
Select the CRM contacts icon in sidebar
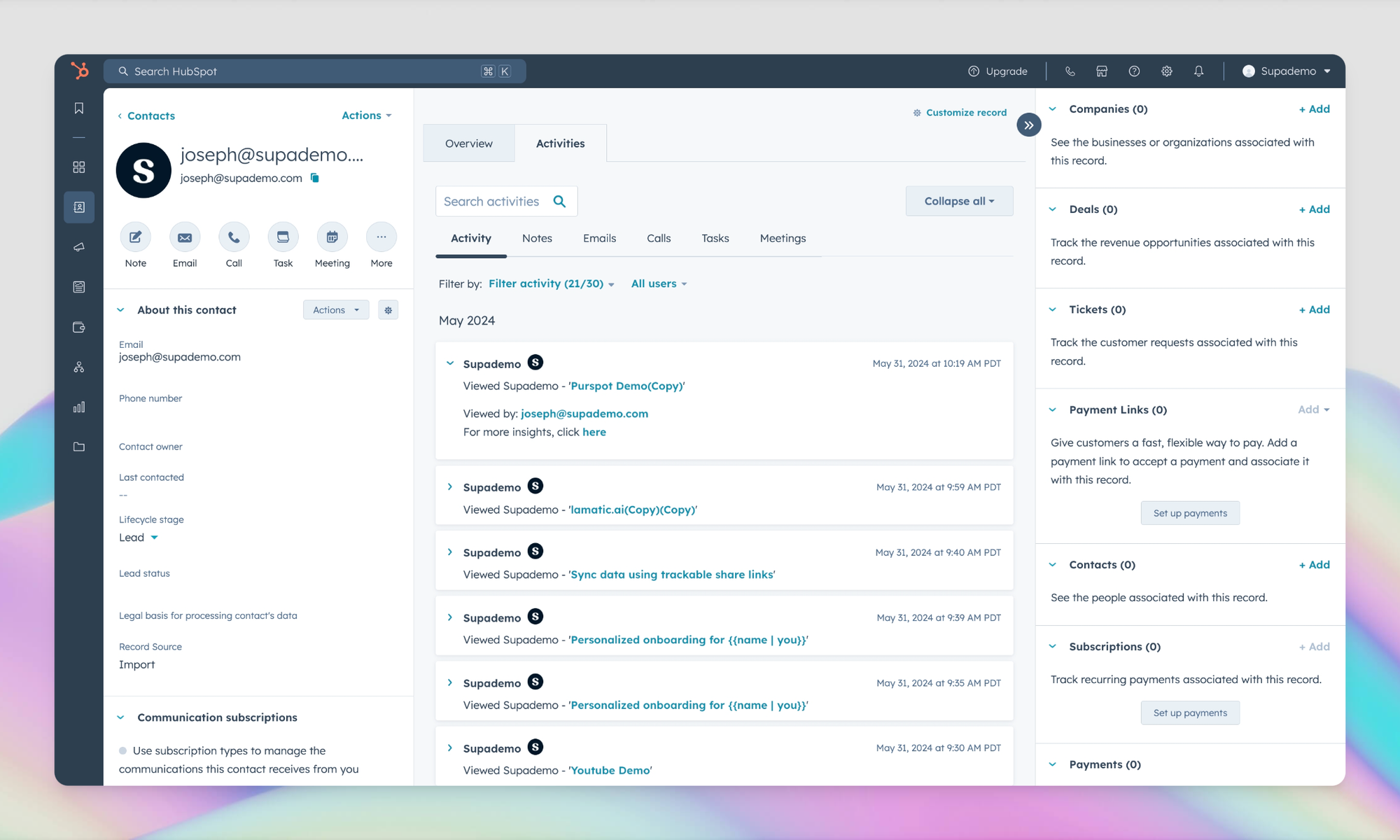point(79,207)
